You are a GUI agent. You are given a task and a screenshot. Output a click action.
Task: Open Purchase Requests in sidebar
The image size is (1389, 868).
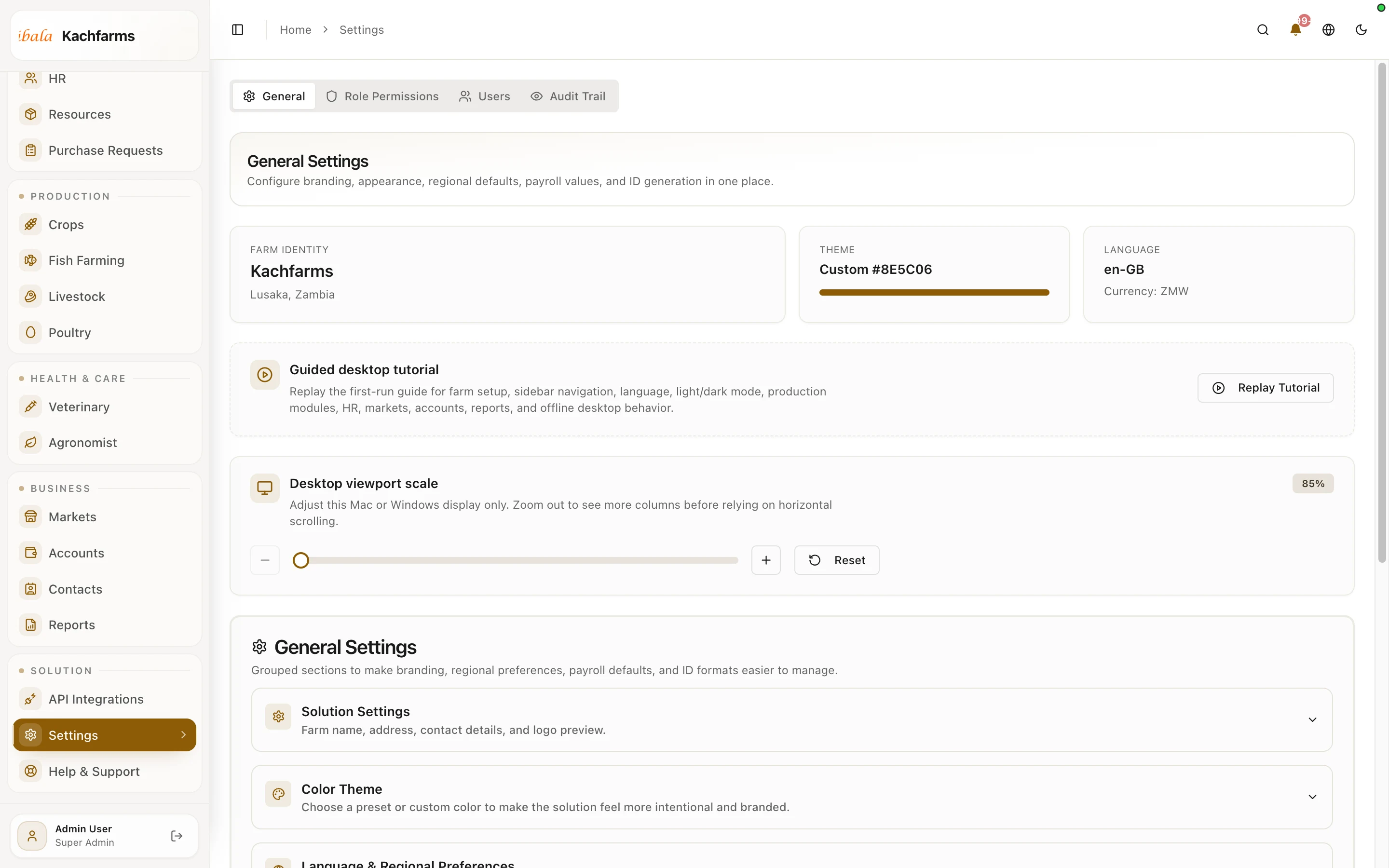105,150
